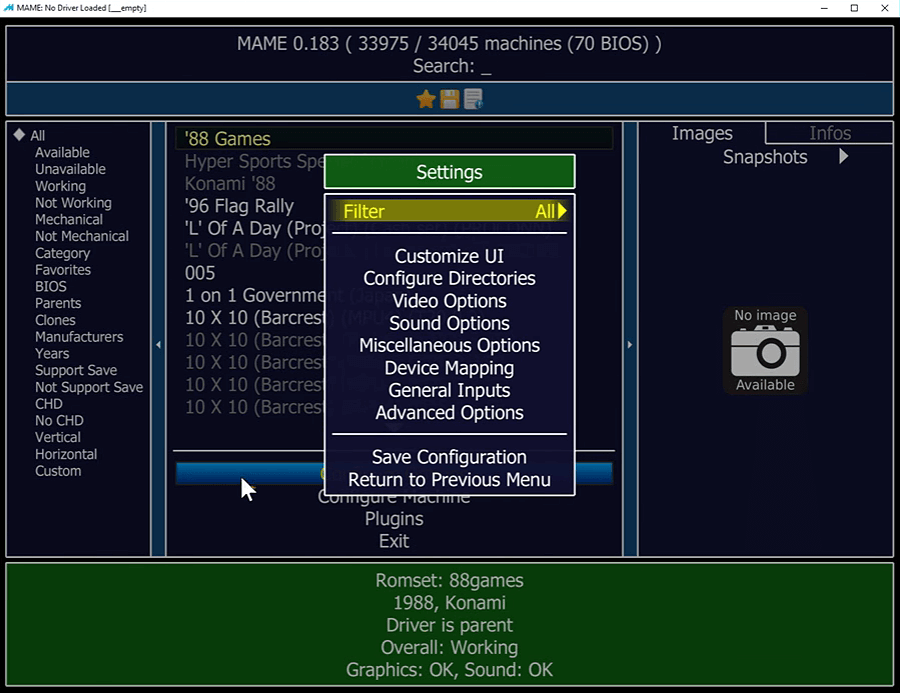Choose the Vertical filter
Screen dimensions: 900x693
click(x=57, y=437)
